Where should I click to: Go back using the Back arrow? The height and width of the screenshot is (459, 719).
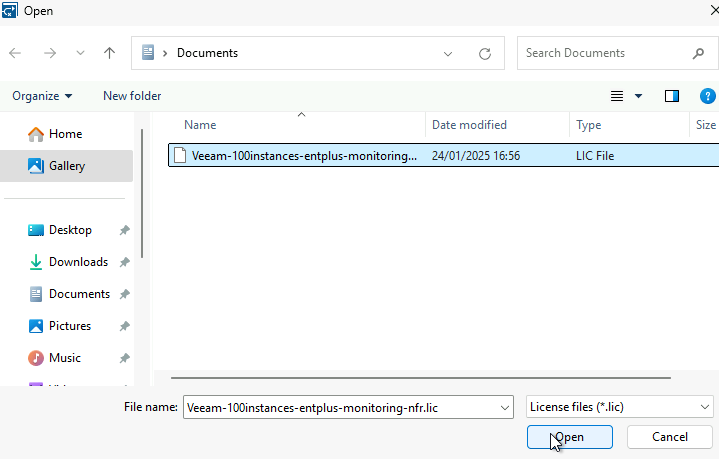[x=15, y=53]
